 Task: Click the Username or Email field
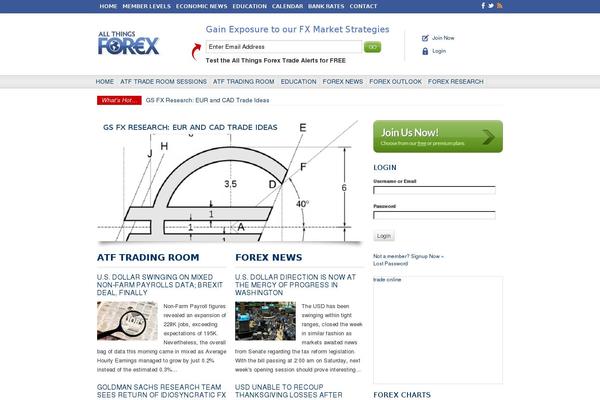tap(434, 190)
